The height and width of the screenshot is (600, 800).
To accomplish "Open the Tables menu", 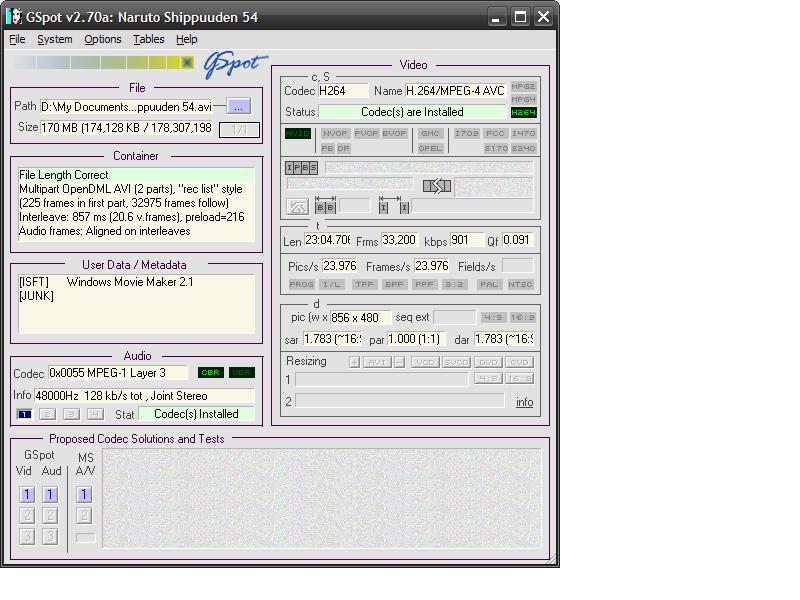I will click(x=148, y=39).
